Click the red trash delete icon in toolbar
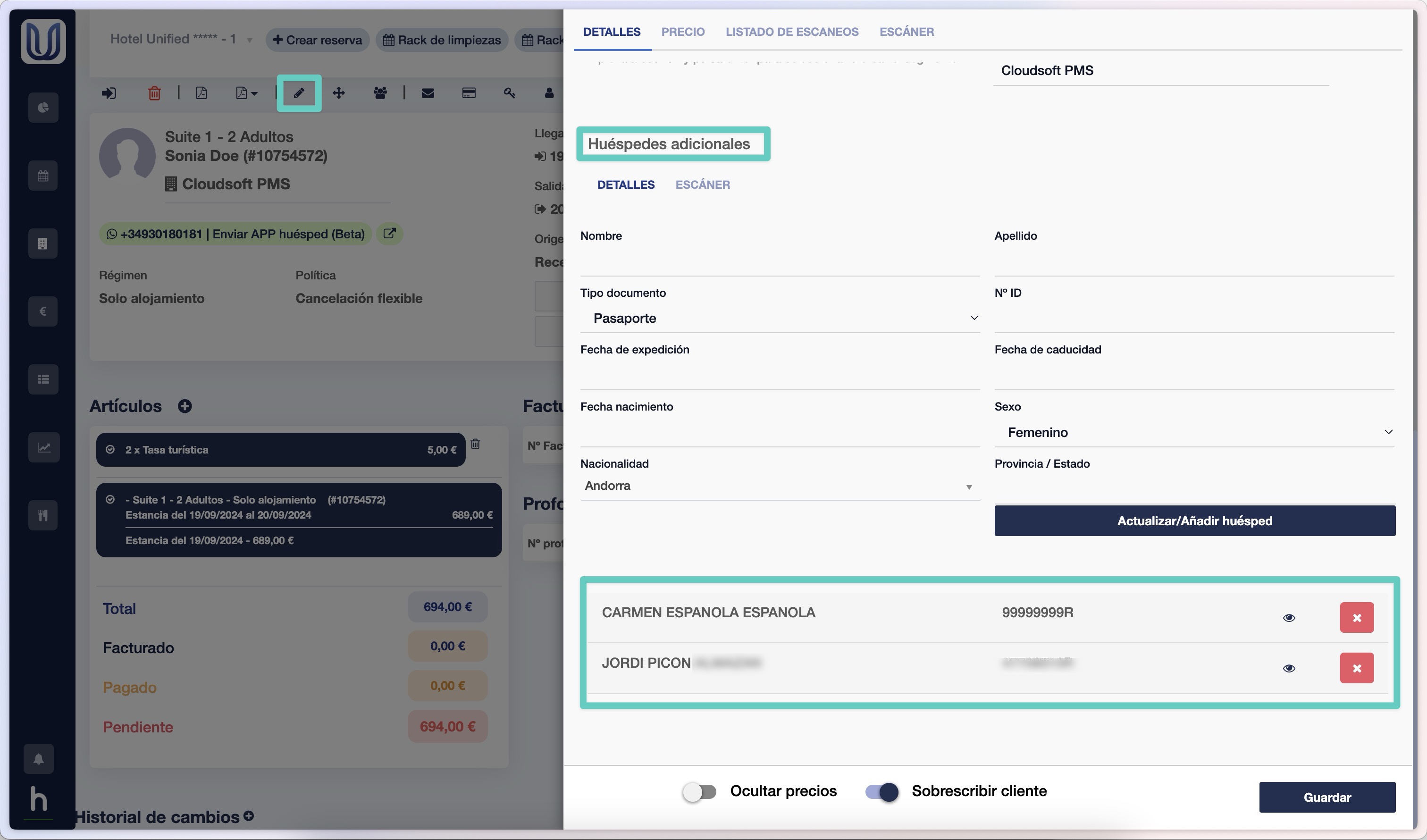Viewport: 1427px width, 840px height. [x=154, y=93]
